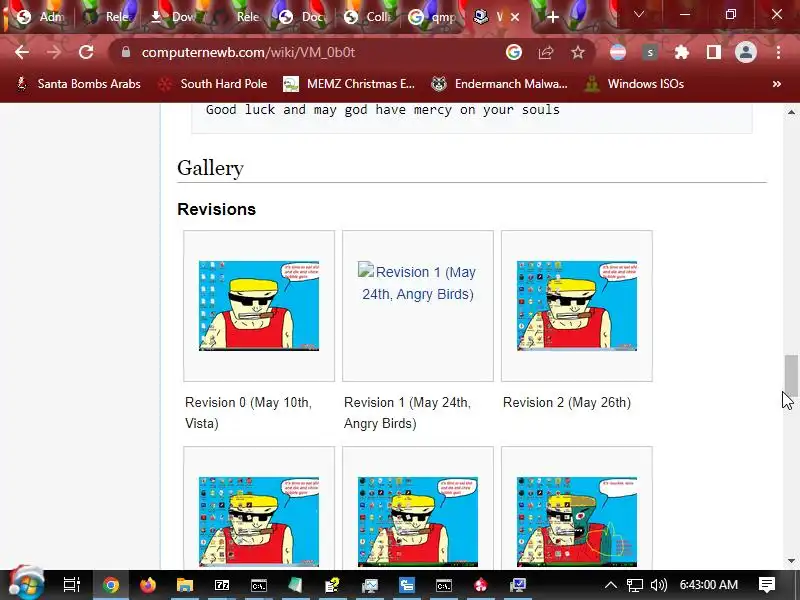Share this page via share icon
The height and width of the screenshot is (600, 800).
(x=546, y=52)
